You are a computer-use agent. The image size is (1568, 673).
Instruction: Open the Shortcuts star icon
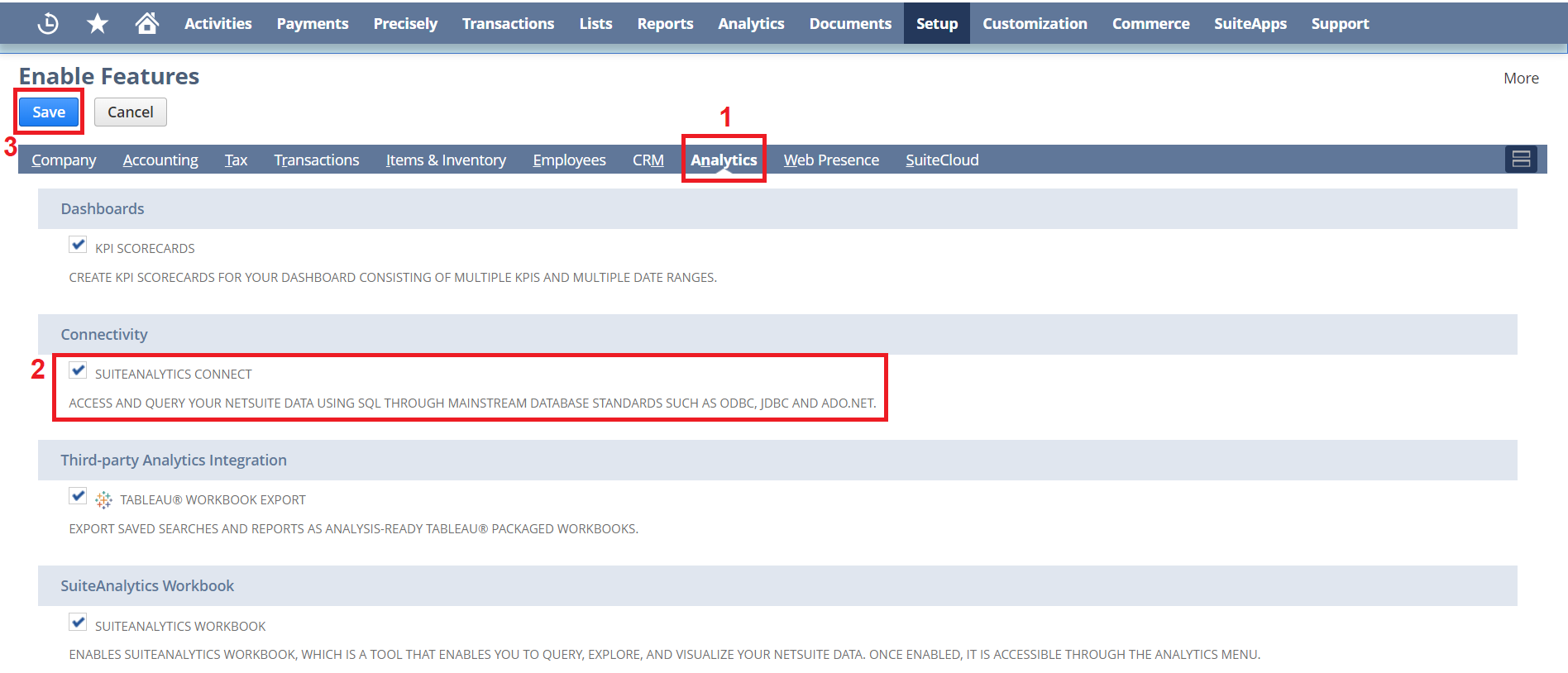tap(98, 24)
